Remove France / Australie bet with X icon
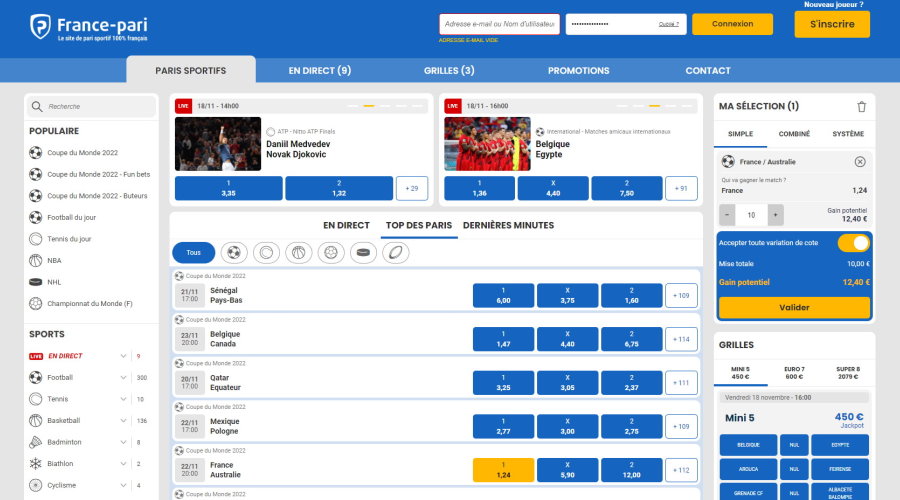The width and height of the screenshot is (900, 500). pyautogui.click(x=859, y=162)
